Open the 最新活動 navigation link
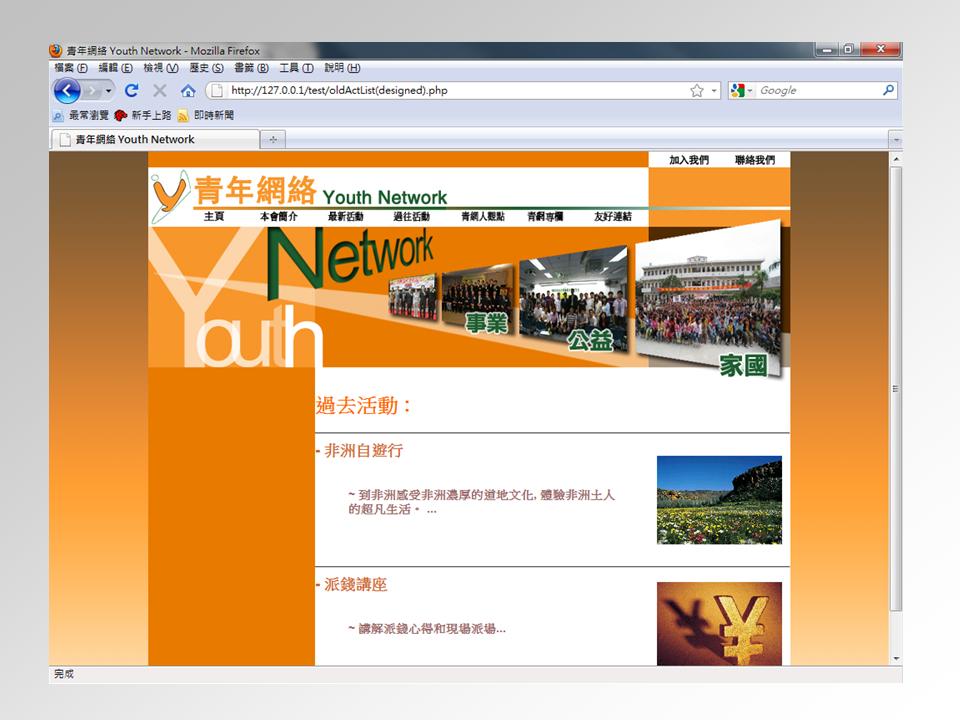 (346, 217)
